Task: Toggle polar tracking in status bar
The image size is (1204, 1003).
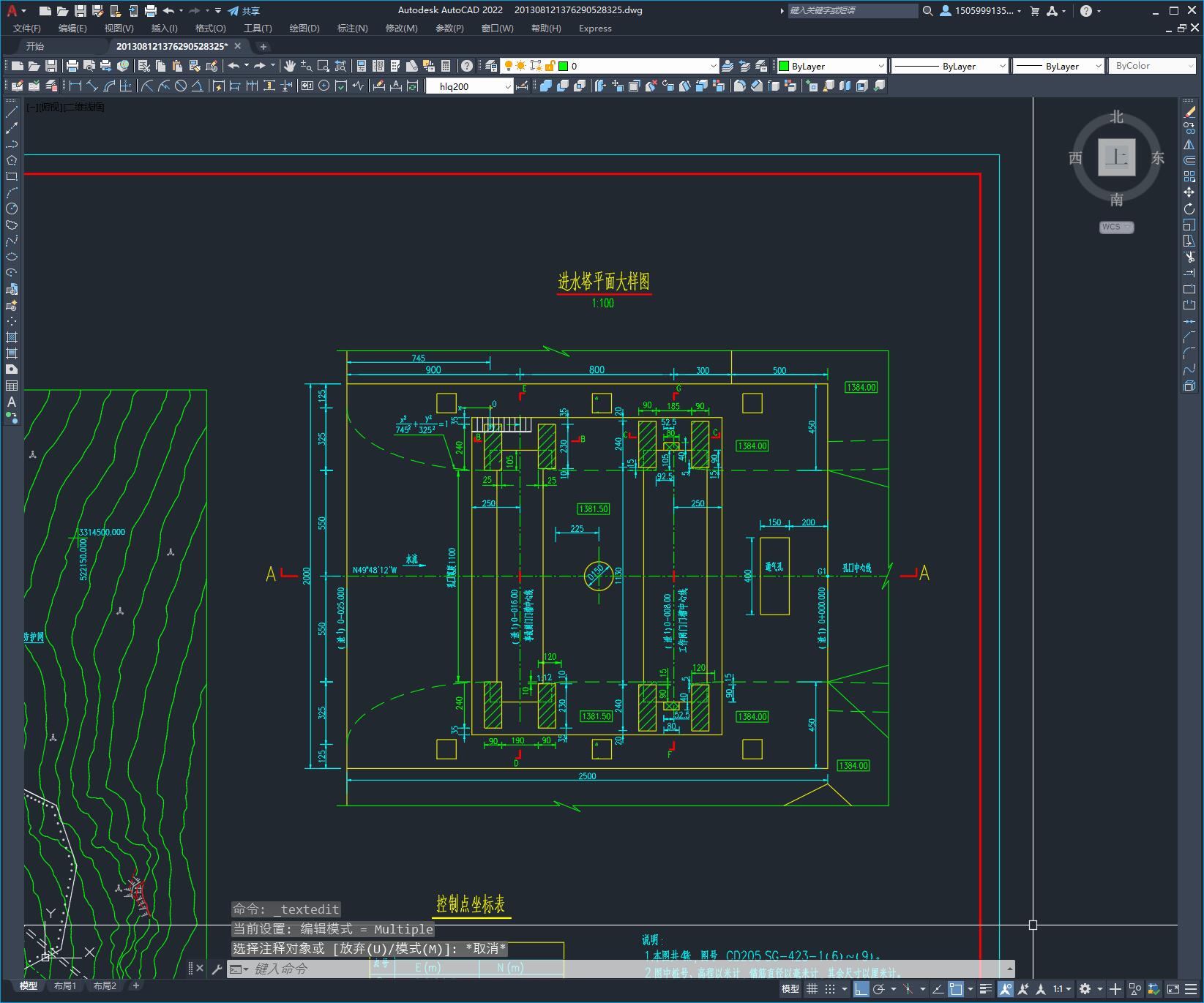Action: (x=879, y=989)
